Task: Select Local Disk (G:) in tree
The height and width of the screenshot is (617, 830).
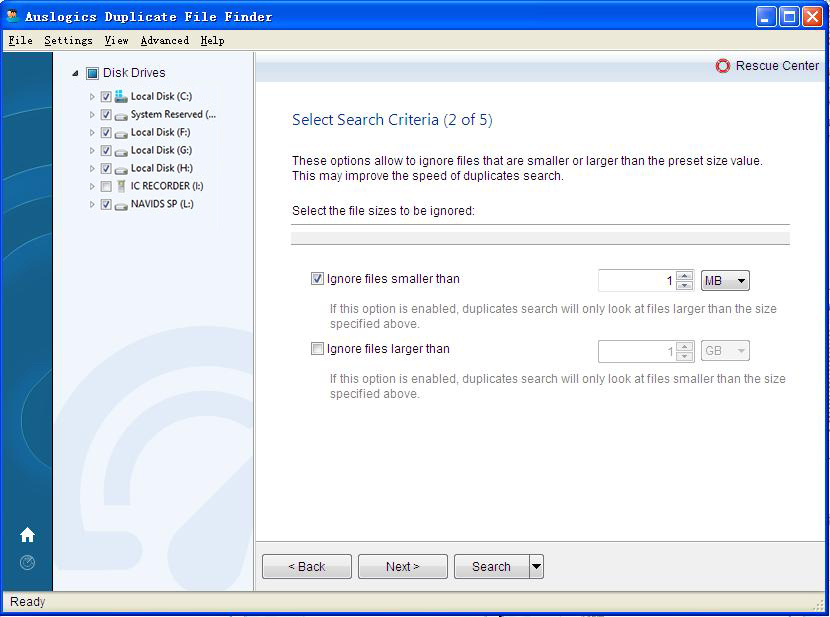Action: coord(161,151)
